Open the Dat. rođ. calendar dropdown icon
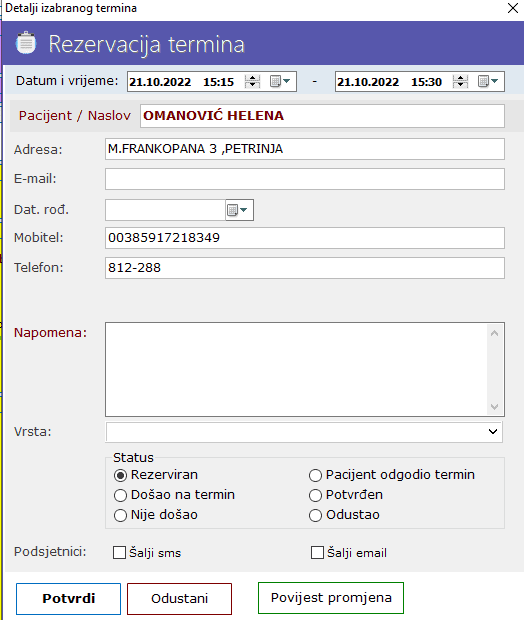The height and width of the screenshot is (620, 524). 238,210
